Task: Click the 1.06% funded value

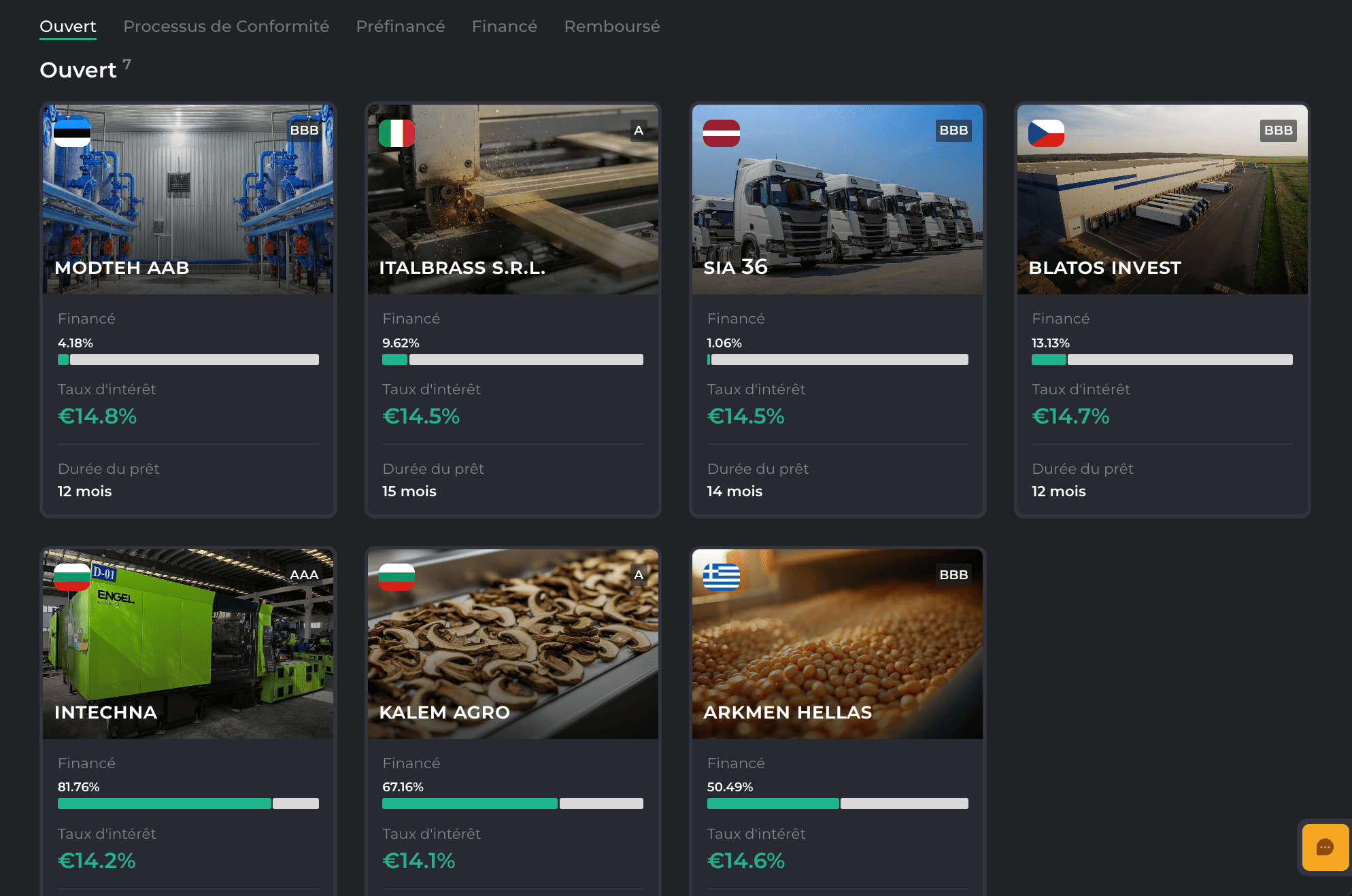Action: coord(724,343)
